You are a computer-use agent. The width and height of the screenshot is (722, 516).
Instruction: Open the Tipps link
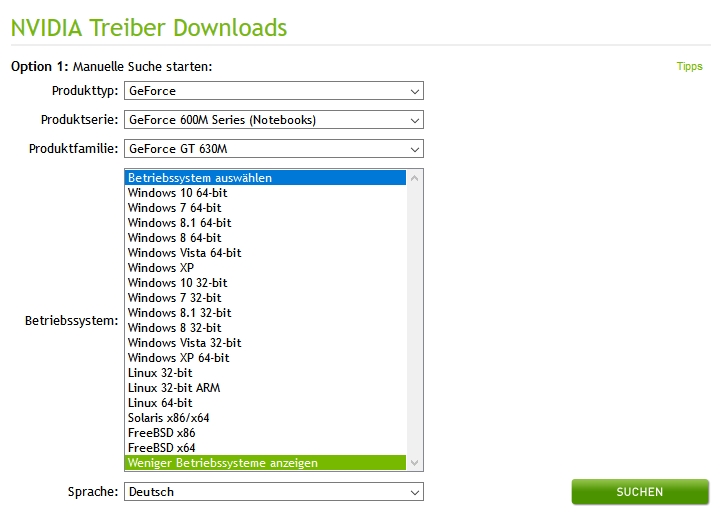[x=689, y=66]
